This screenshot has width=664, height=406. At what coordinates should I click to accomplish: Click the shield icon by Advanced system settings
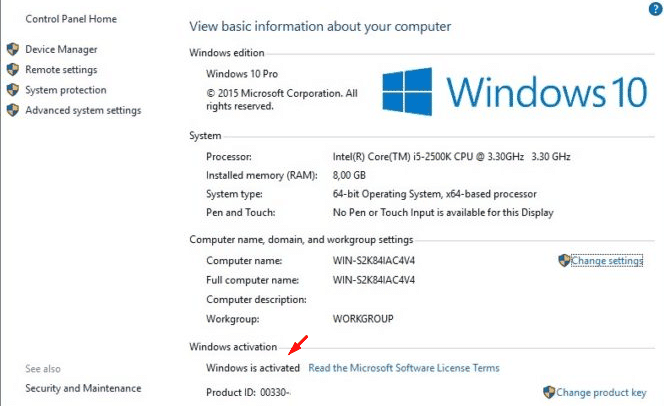[13, 110]
